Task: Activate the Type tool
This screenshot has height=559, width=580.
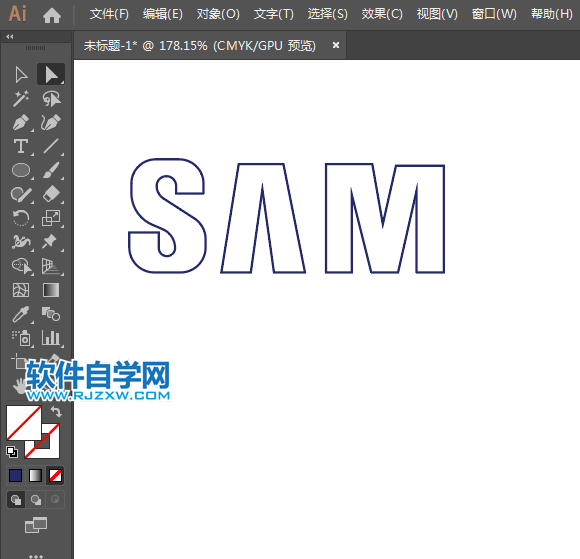Action: (21, 147)
